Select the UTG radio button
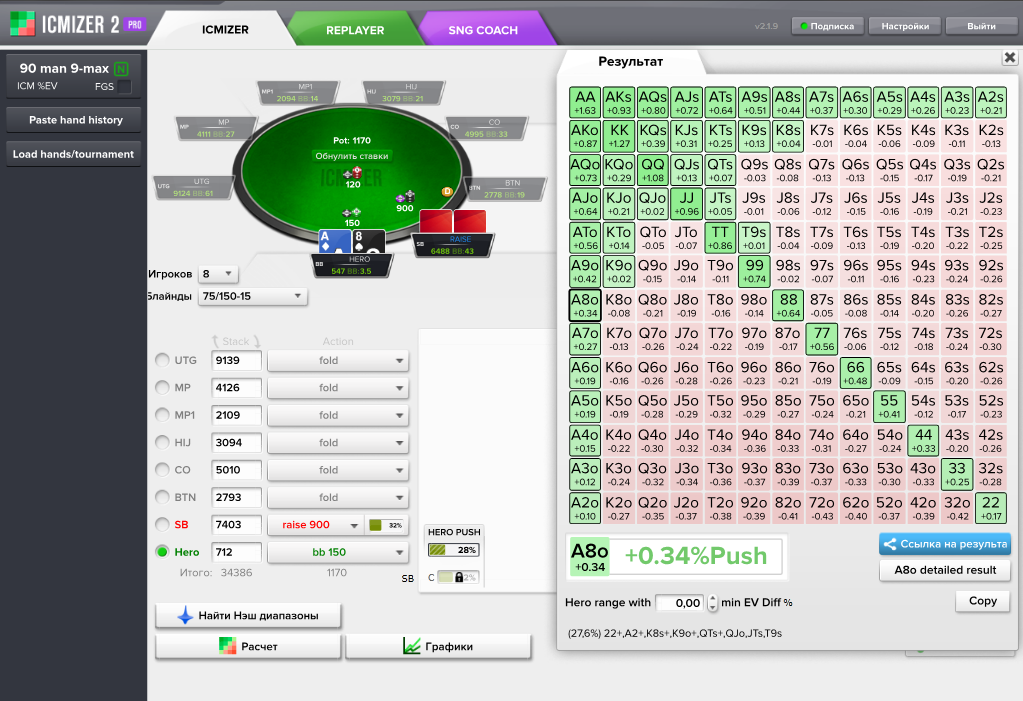Image resolution: width=1023 pixels, height=701 pixels. coord(162,360)
